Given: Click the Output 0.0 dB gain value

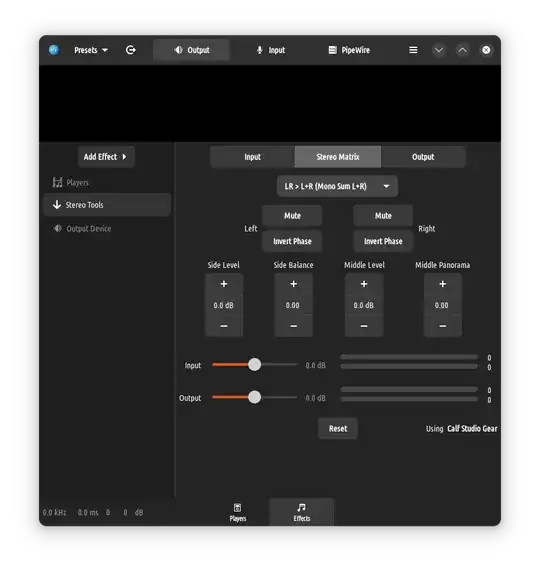Looking at the screenshot, I should click(315, 398).
